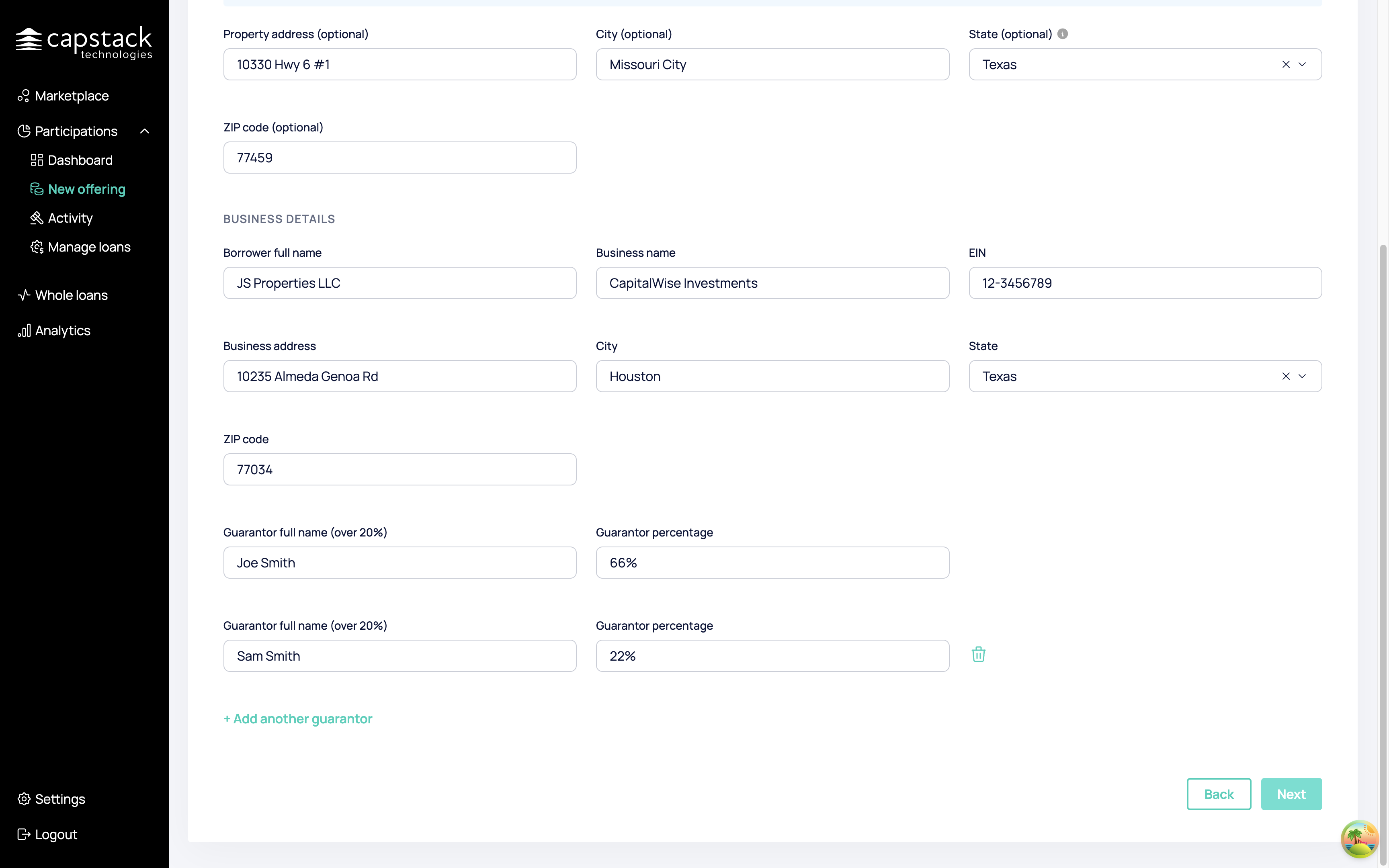Click the Manage loans gear icon
The image size is (1389, 868).
37,247
